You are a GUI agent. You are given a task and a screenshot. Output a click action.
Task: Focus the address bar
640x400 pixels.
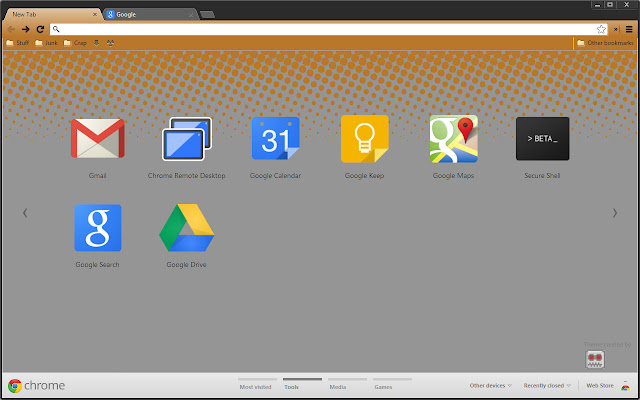(x=329, y=29)
